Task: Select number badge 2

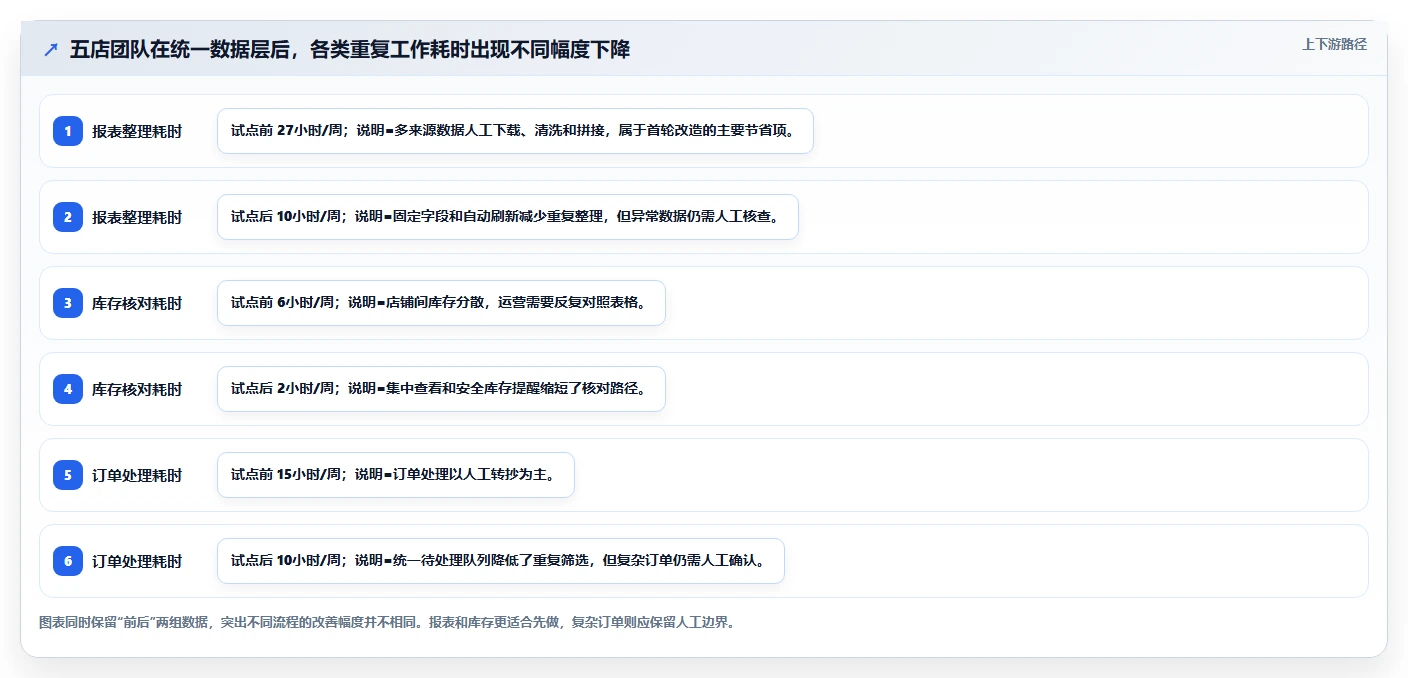Action: point(68,217)
